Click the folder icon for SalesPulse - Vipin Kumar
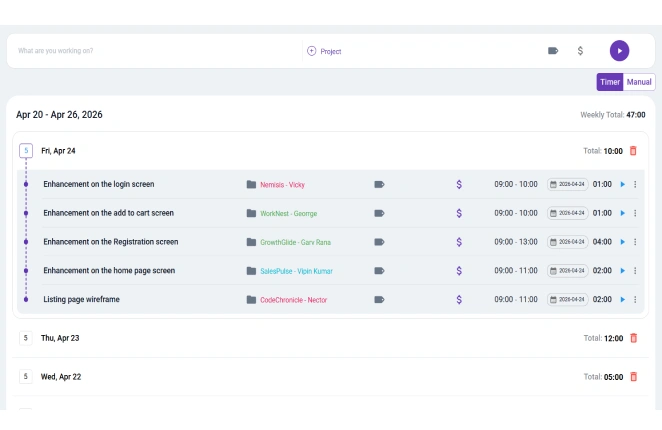This screenshot has width=662, height=430. [251, 271]
